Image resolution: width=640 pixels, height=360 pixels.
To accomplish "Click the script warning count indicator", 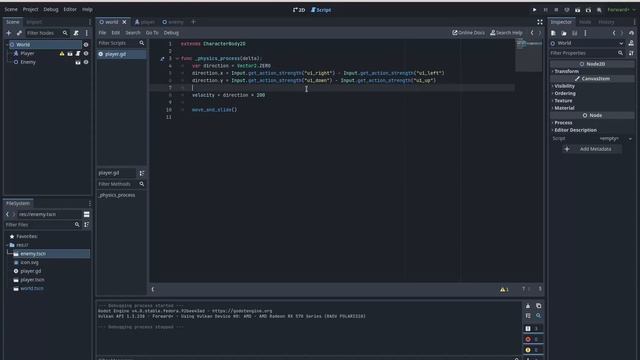I will [504, 289].
